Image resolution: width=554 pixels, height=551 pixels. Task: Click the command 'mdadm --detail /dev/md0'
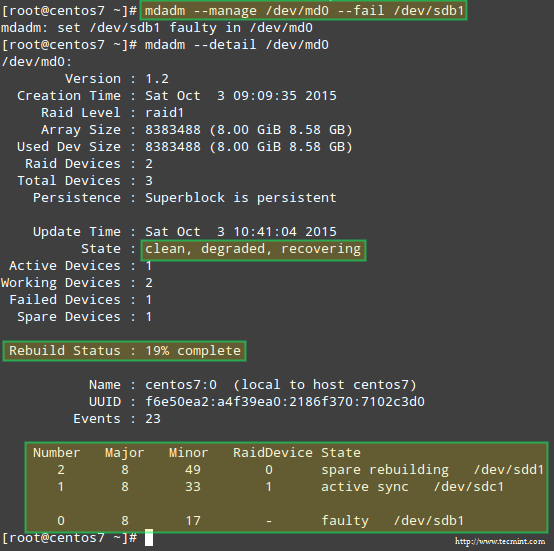click(x=237, y=45)
